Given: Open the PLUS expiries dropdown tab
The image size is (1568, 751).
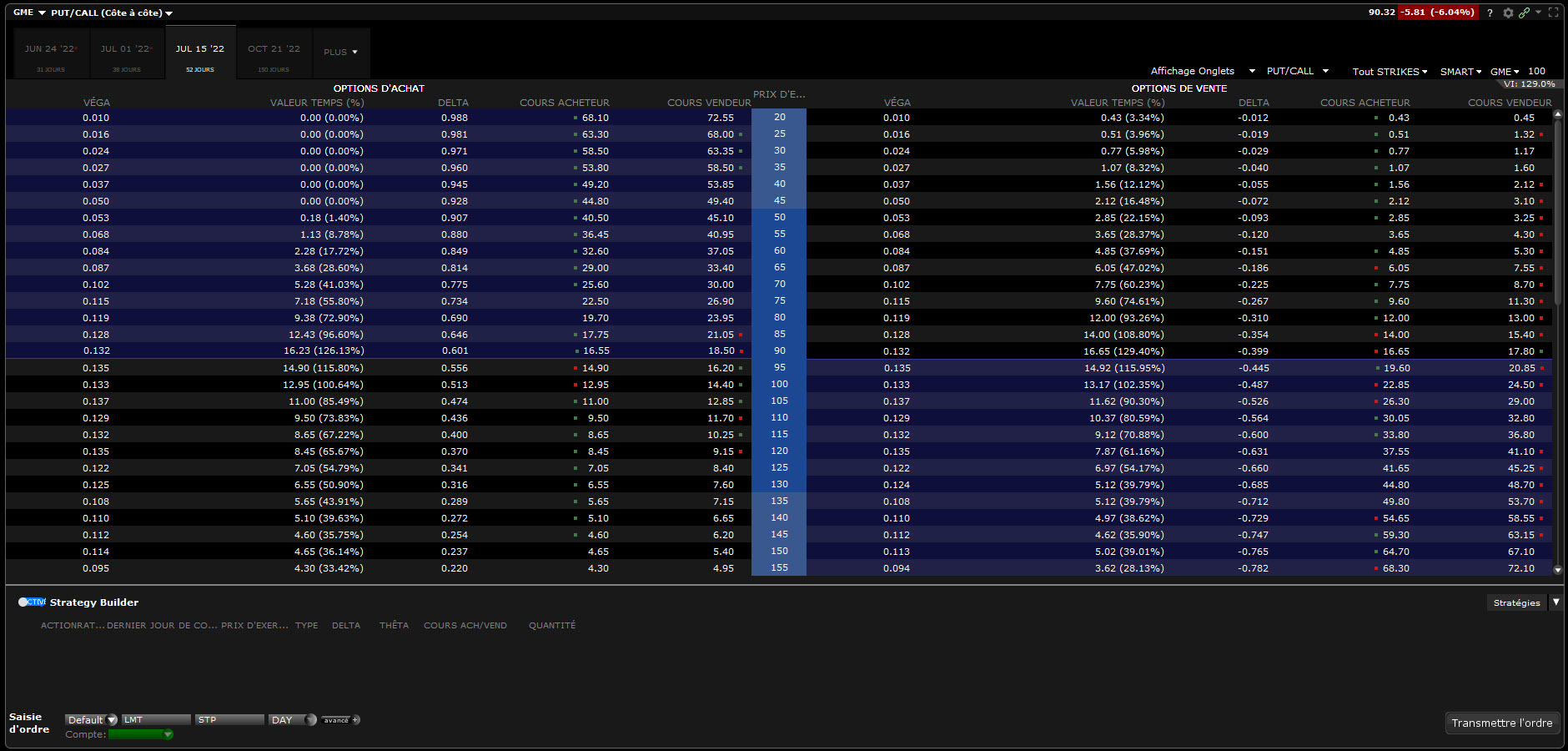Looking at the screenshot, I should click(x=341, y=52).
